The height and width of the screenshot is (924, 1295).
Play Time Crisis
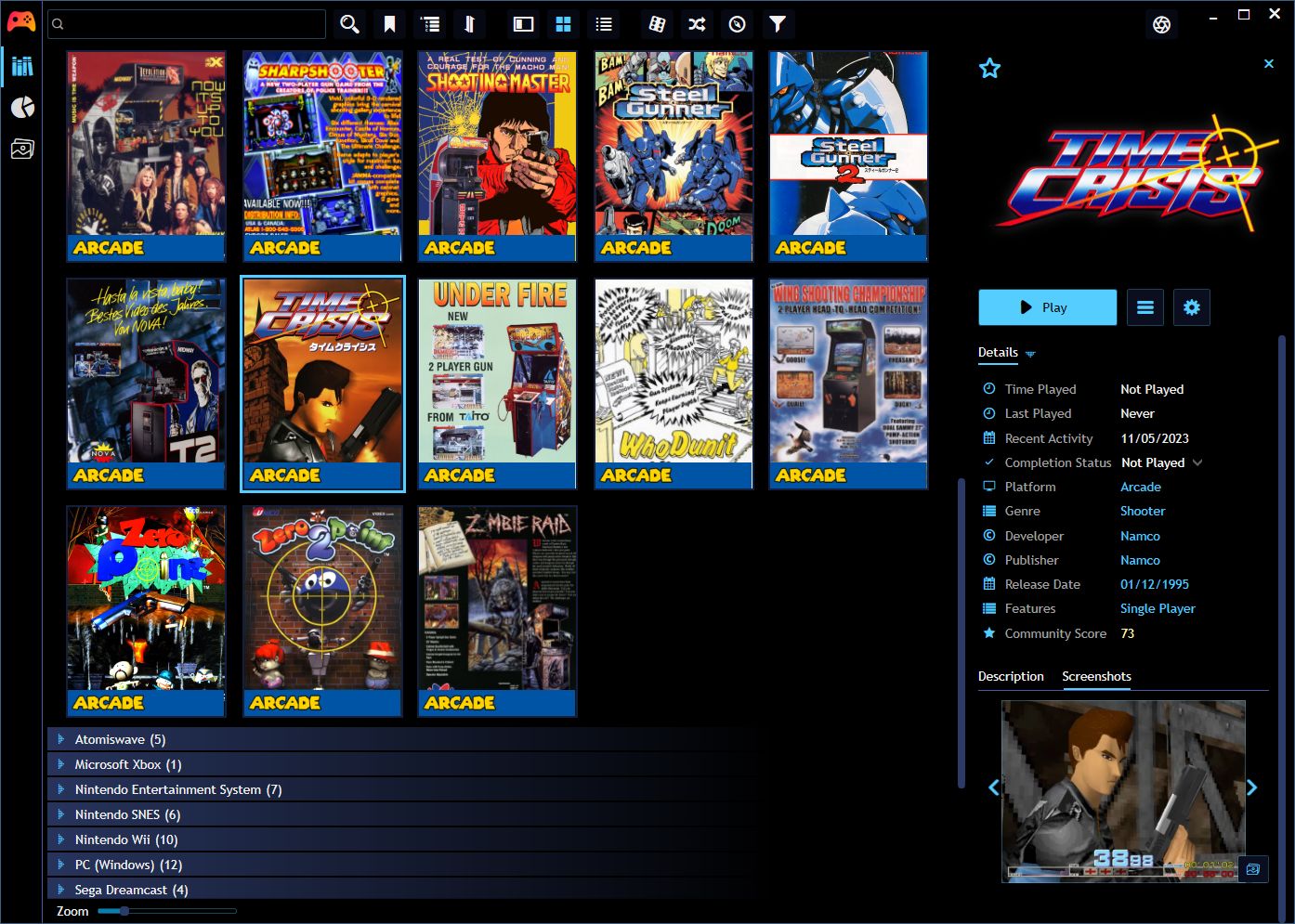[x=1048, y=307]
